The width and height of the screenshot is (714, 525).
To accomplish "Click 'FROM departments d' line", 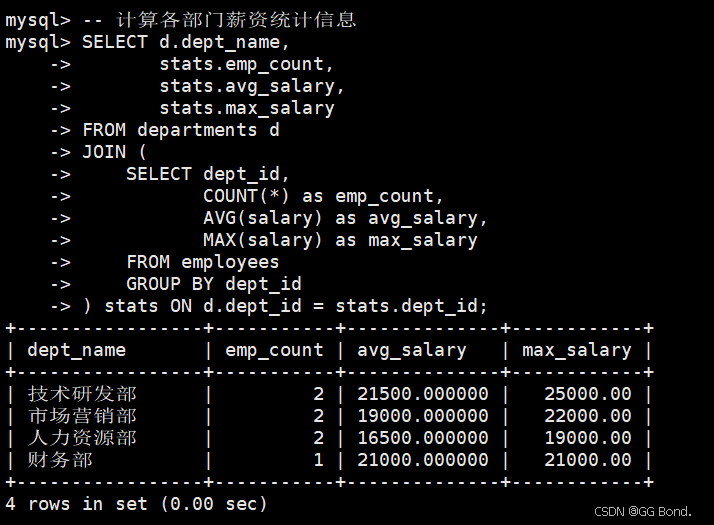I will click(181, 130).
